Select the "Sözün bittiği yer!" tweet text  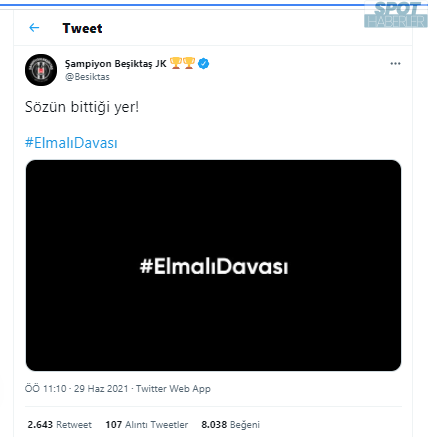(82, 107)
